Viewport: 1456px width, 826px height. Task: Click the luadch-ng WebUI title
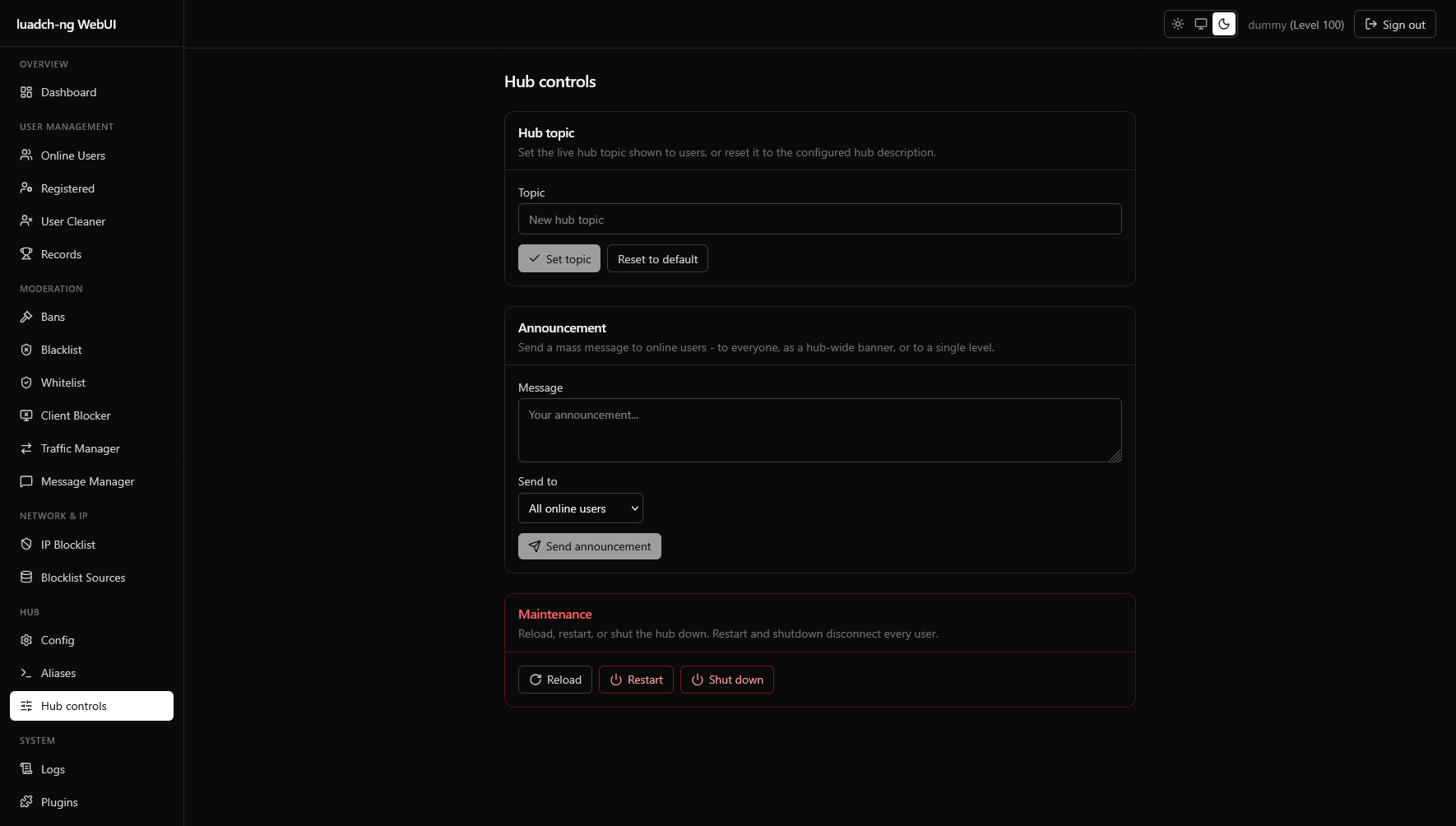[x=67, y=24]
